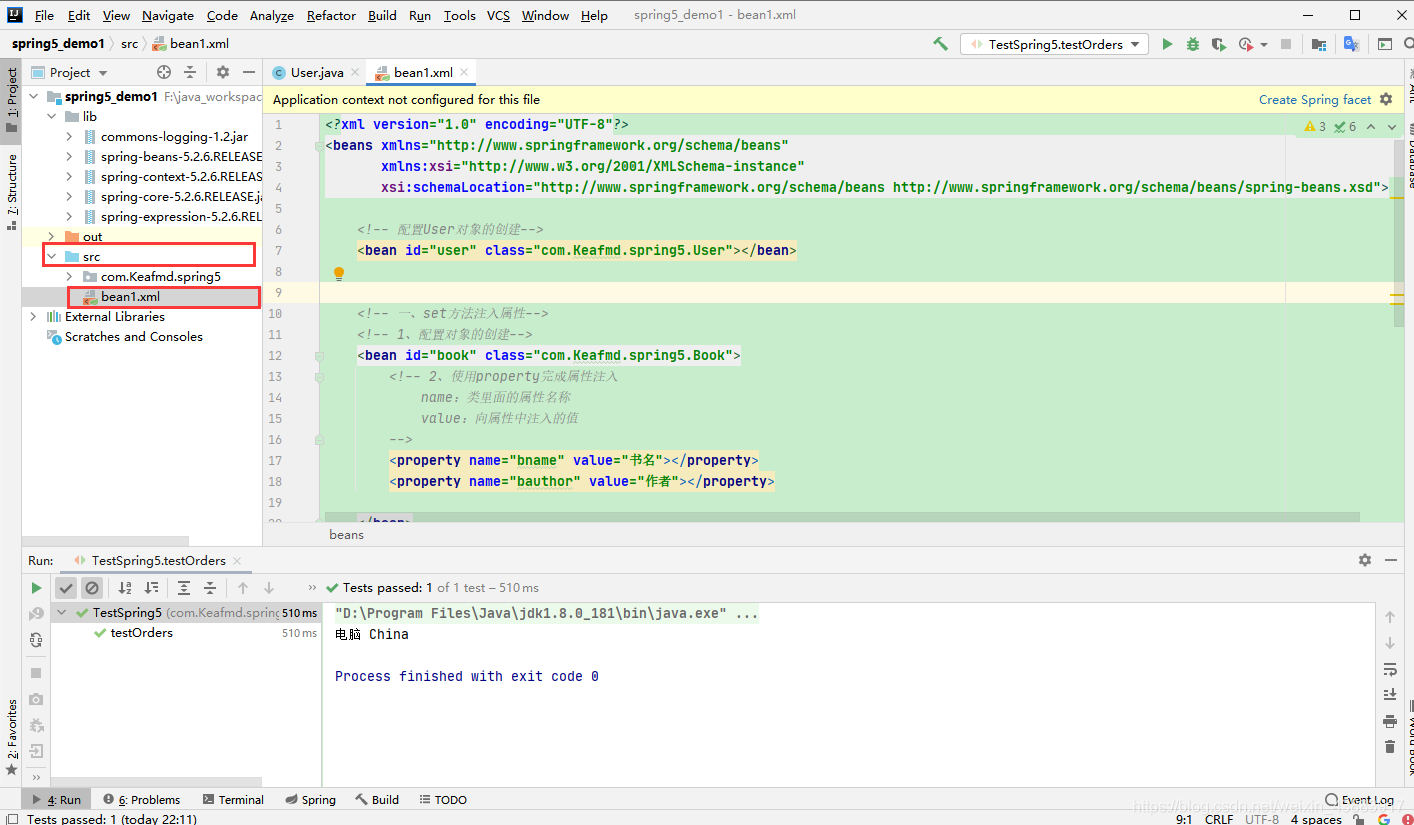Click Rerun failed tests icon
1414x825 pixels.
[x=36, y=614]
